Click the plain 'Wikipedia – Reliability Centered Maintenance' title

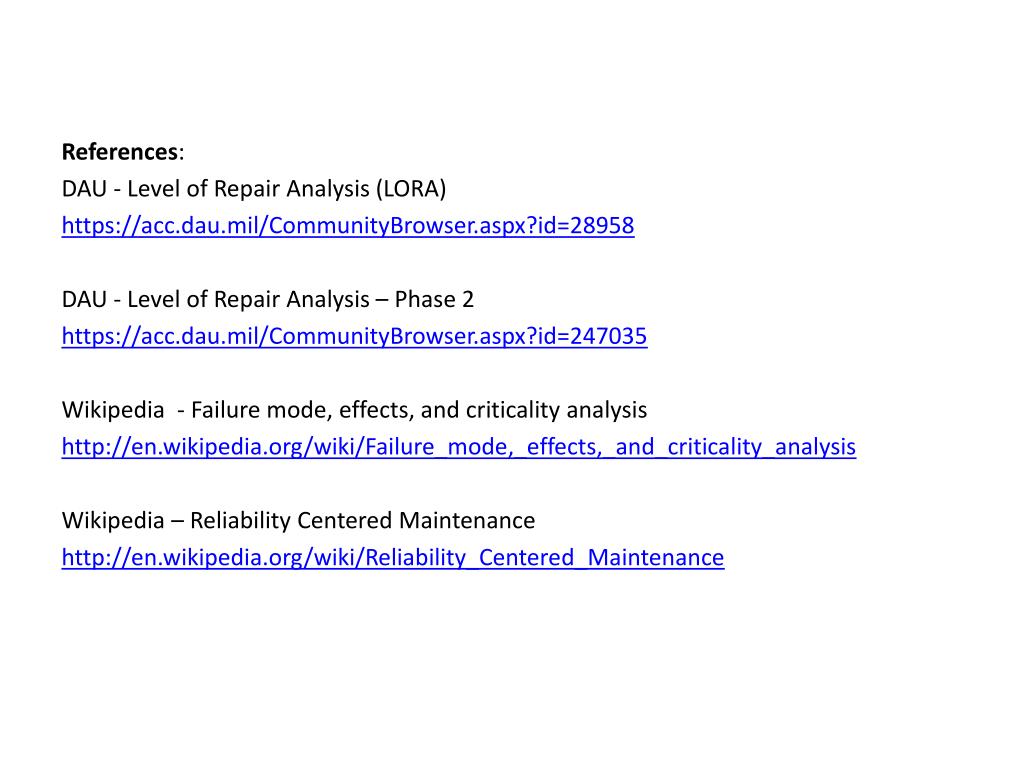tap(298, 520)
